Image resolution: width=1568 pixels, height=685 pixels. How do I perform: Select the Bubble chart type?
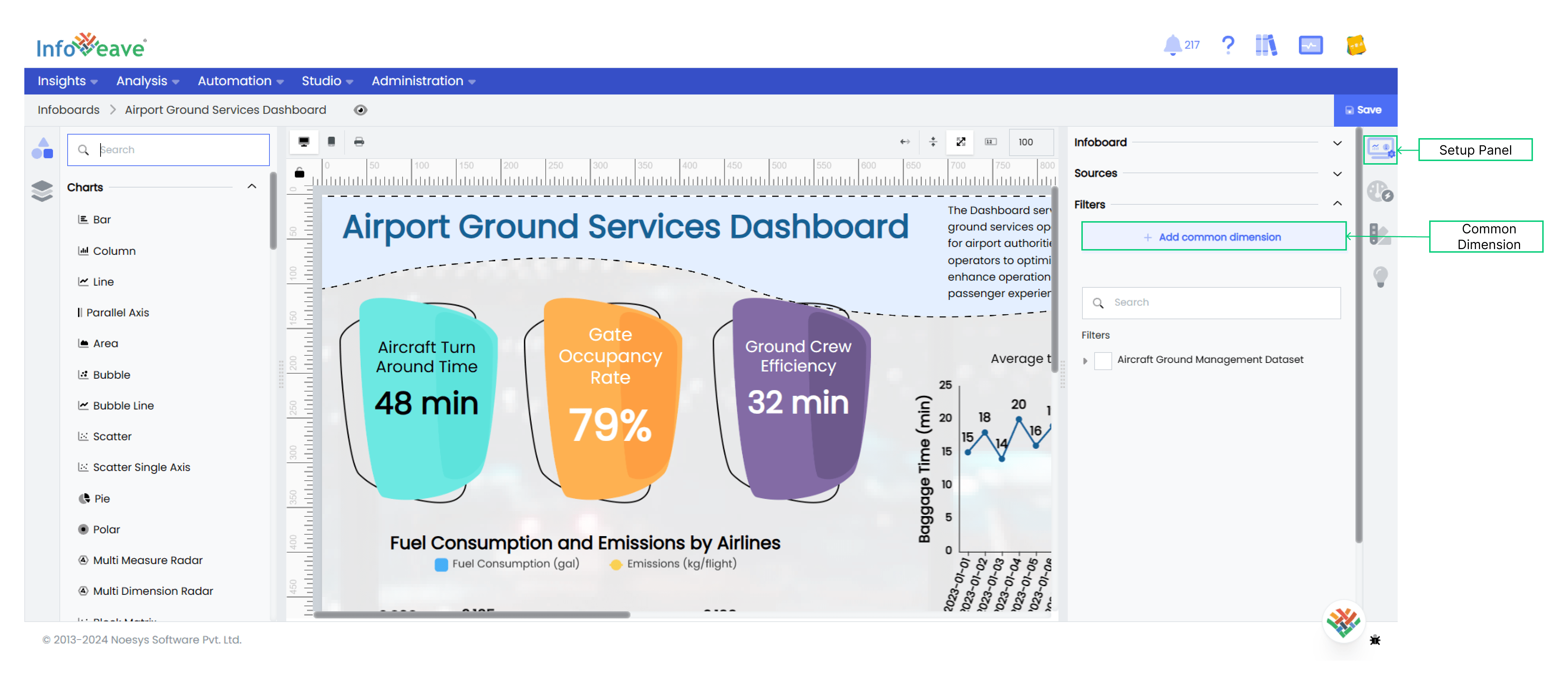tap(104, 375)
